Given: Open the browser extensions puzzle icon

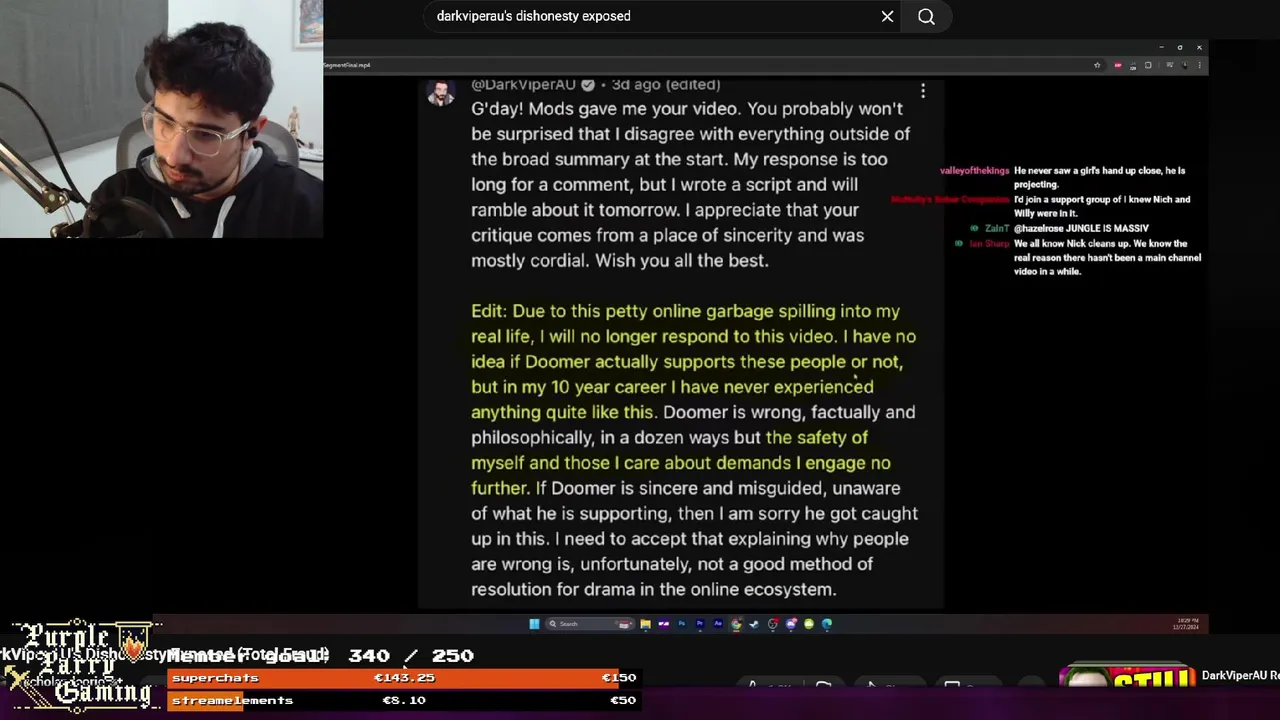Looking at the screenshot, I should click(x=1148, y=65).
